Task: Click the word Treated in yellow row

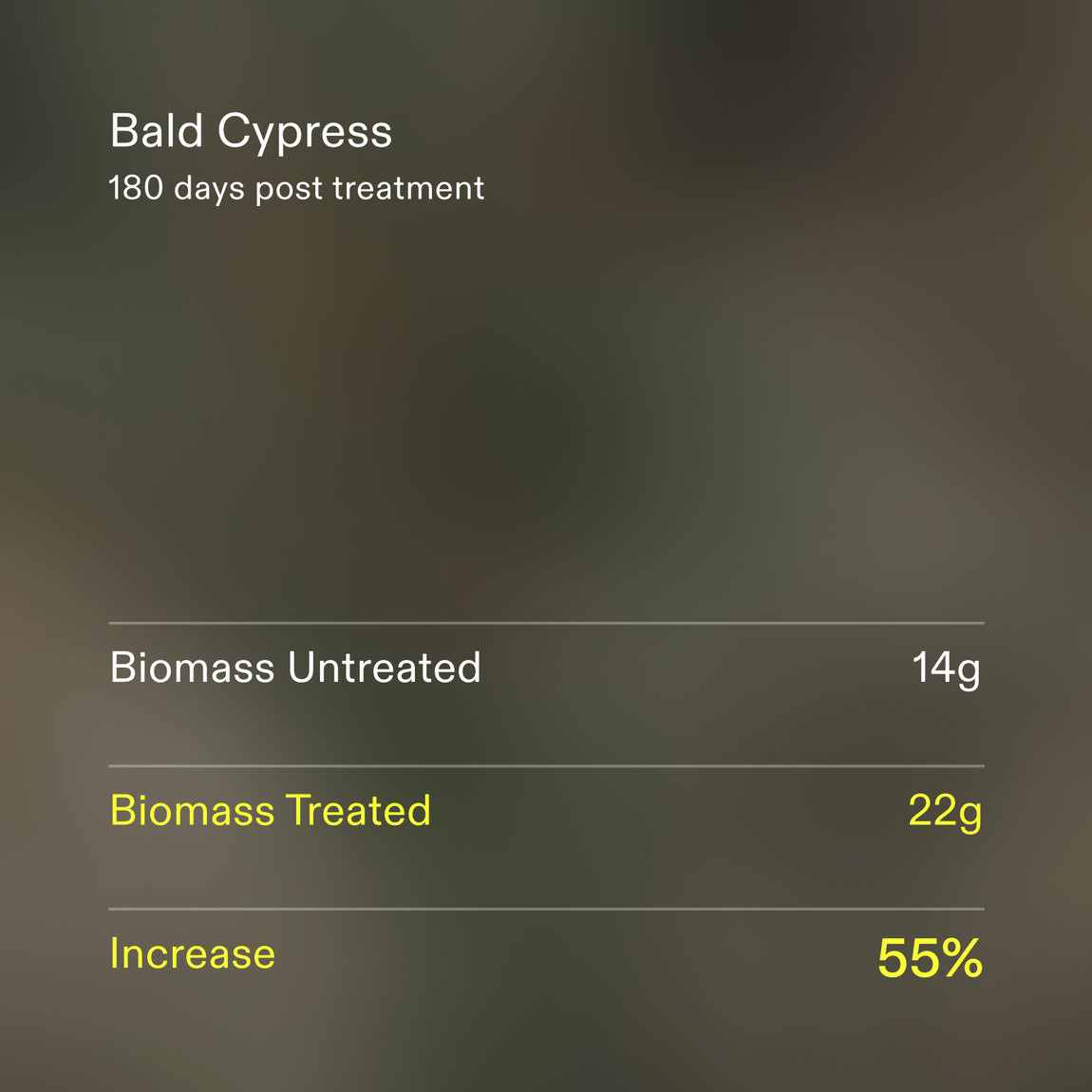Action: (359, 810)
